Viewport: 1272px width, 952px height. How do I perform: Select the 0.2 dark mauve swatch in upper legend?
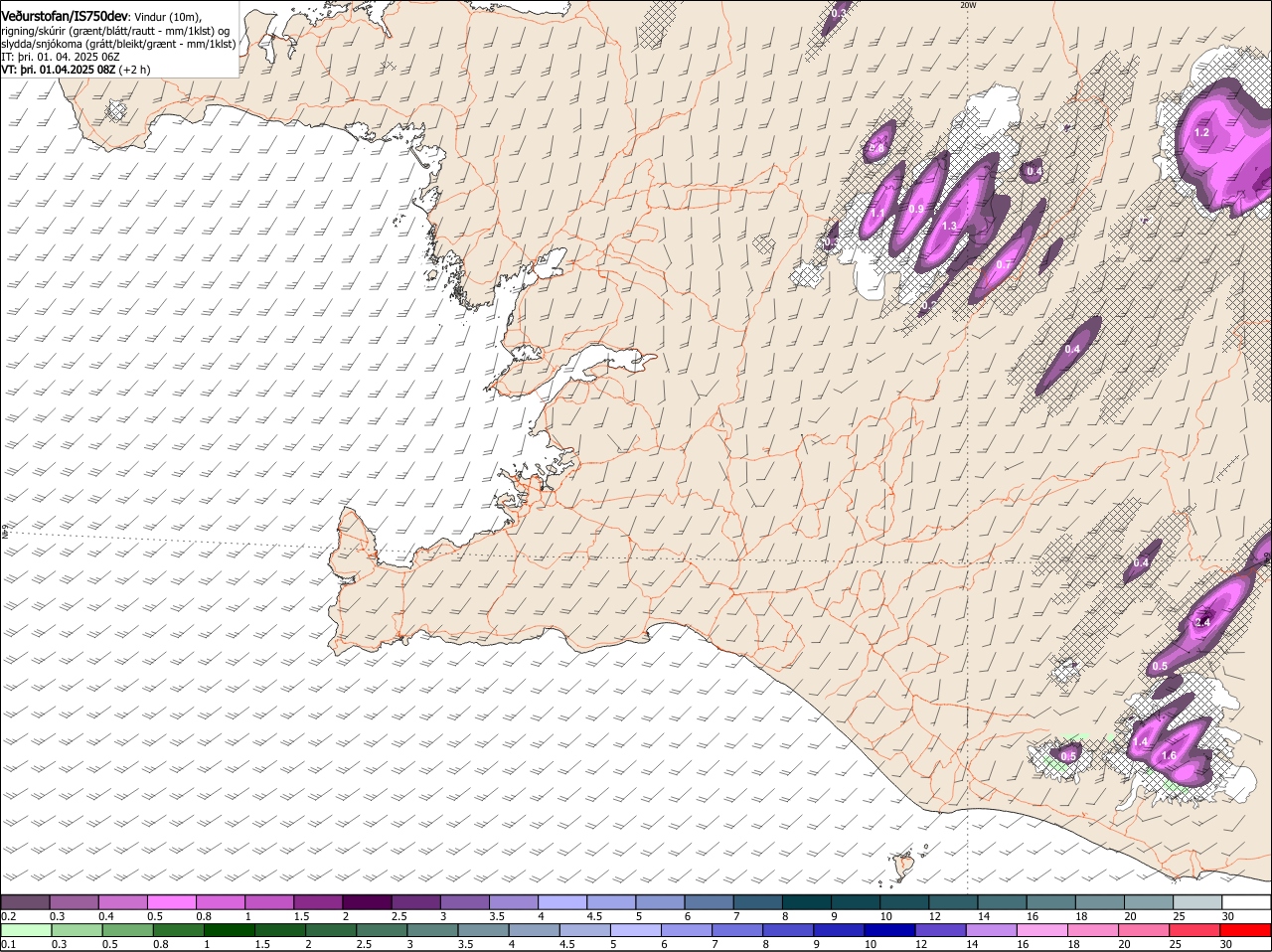coord(26,902)
